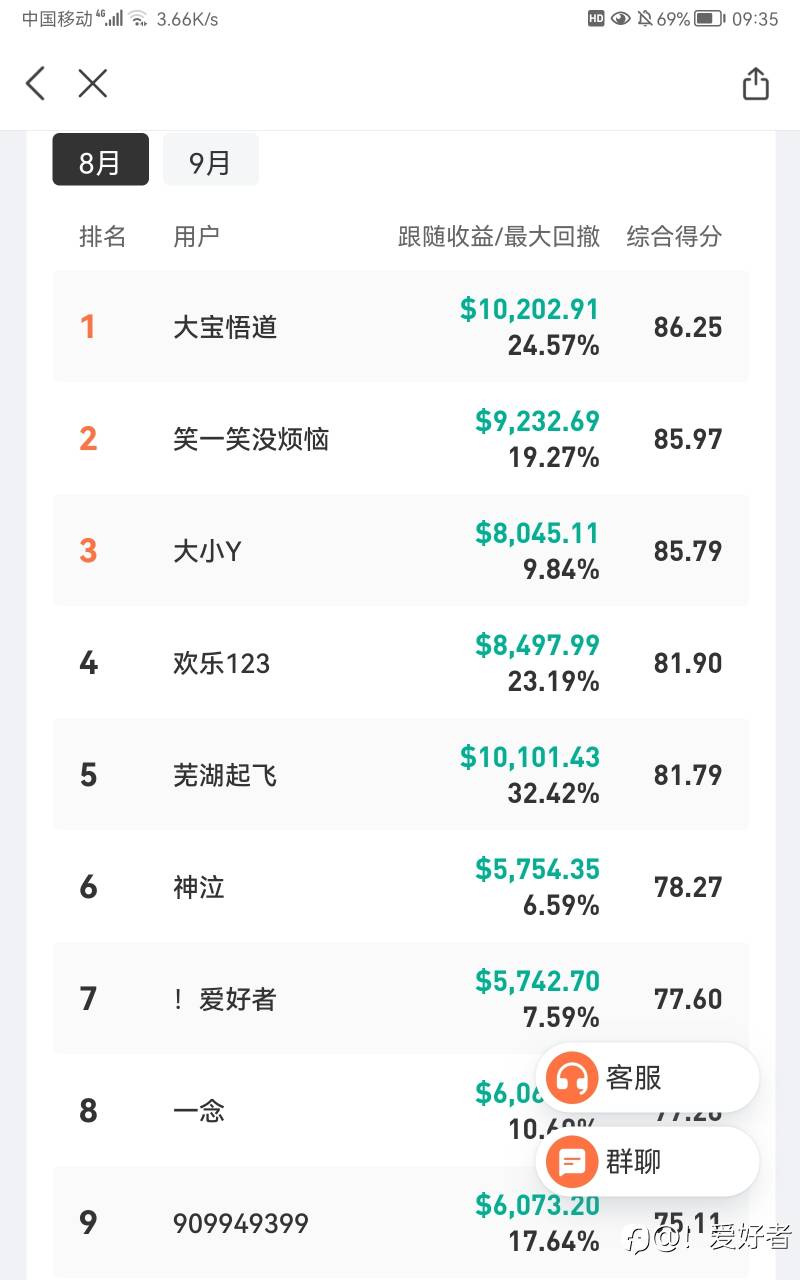800x1280 pixels.
Task: Switch to the 9月 tab
Action: [x=210, y=160]
